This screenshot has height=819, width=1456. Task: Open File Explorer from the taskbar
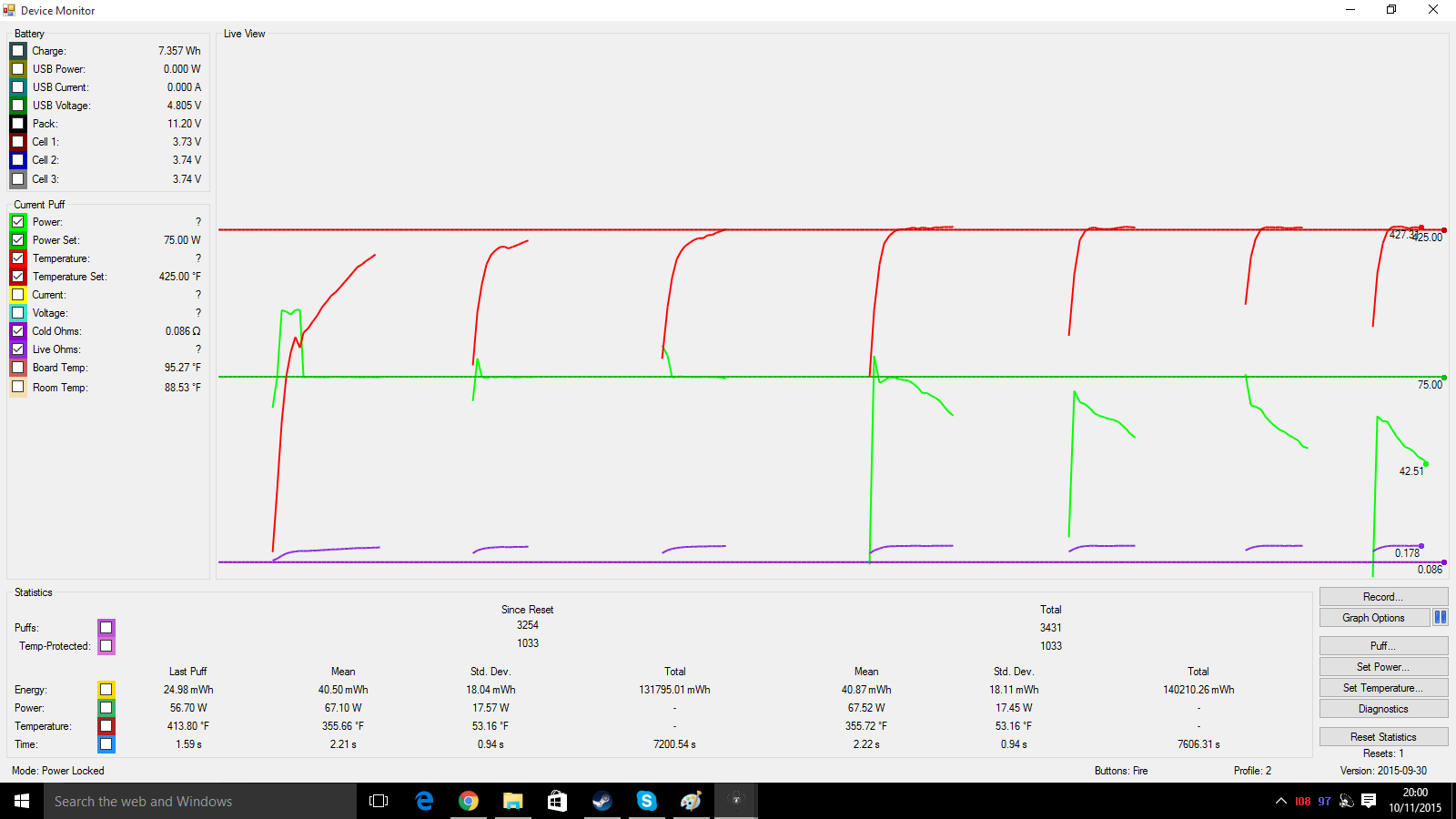point(513,801)
